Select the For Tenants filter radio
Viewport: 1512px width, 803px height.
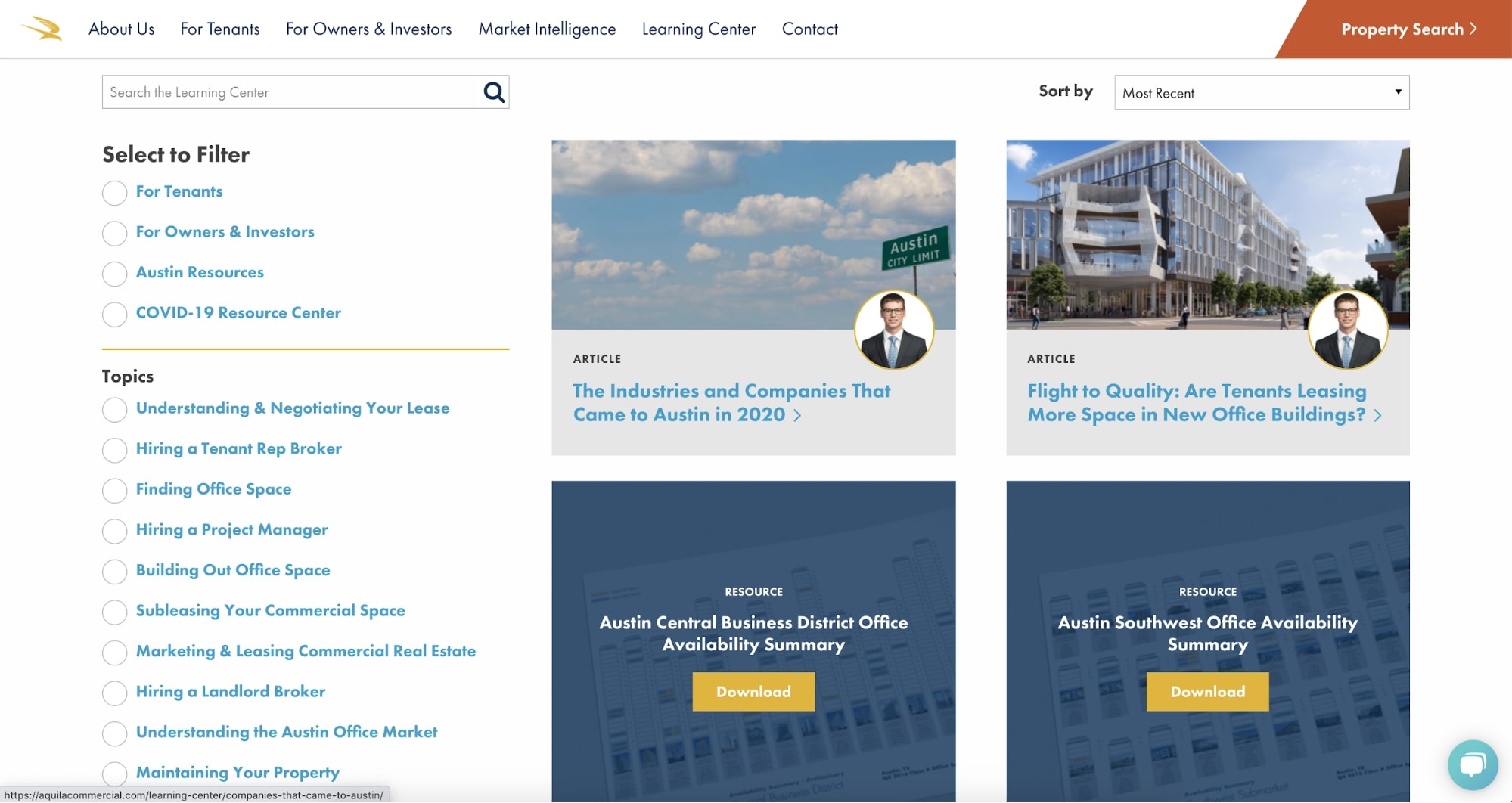point(114,193)
